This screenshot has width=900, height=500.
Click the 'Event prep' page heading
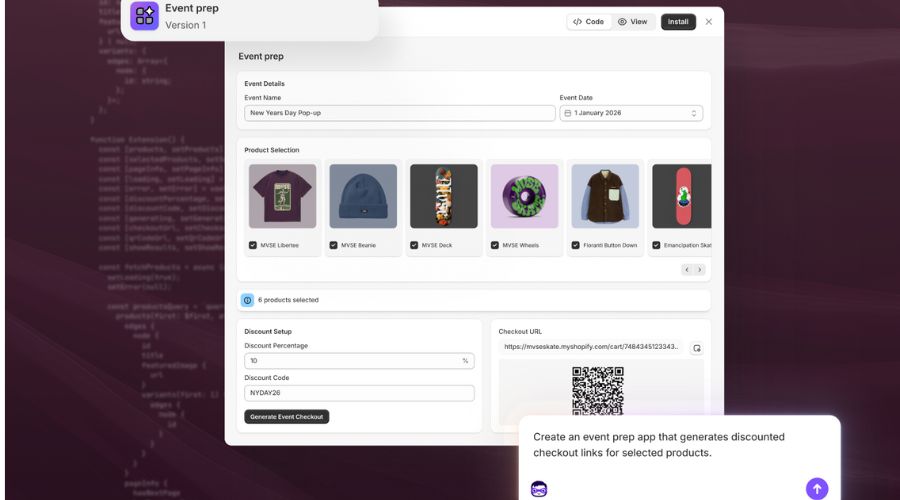pyautogui.click(x=261, y=56)
